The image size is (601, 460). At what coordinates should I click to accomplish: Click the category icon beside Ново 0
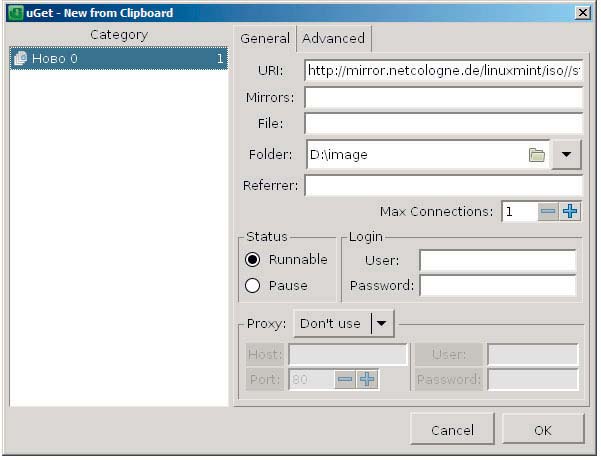[20, 58]
